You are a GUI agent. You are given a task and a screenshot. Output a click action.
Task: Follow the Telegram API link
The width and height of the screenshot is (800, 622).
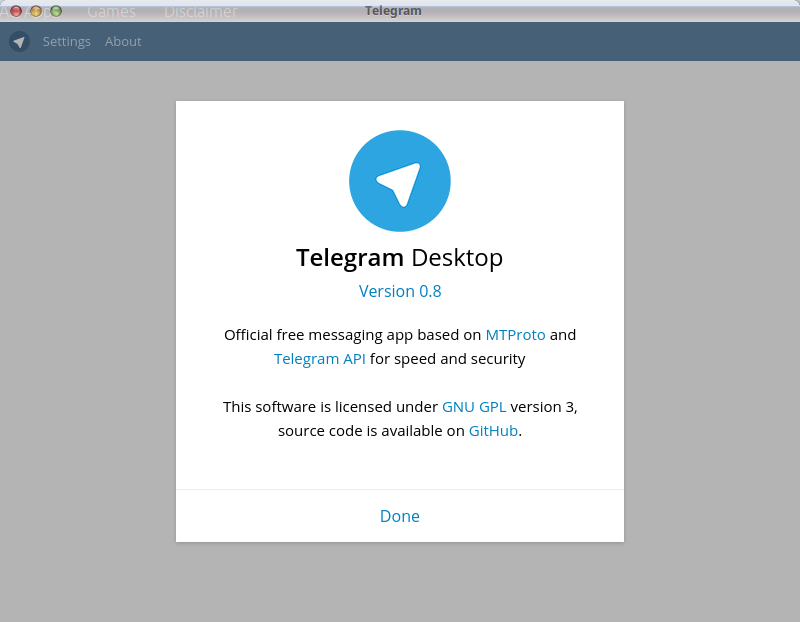pos(319,359)
